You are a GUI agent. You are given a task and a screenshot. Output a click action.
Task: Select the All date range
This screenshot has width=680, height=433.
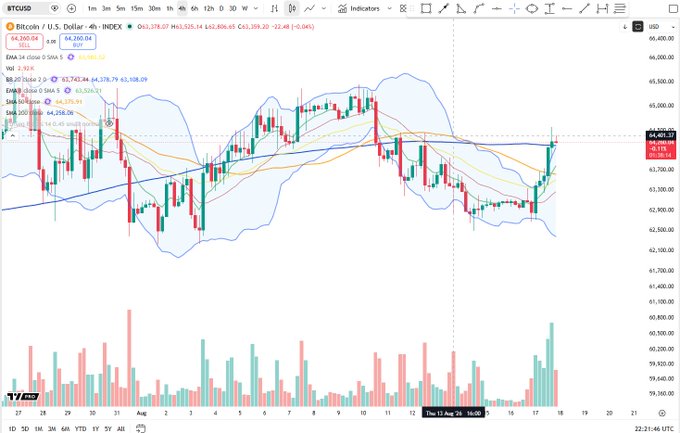pos(121,429)
